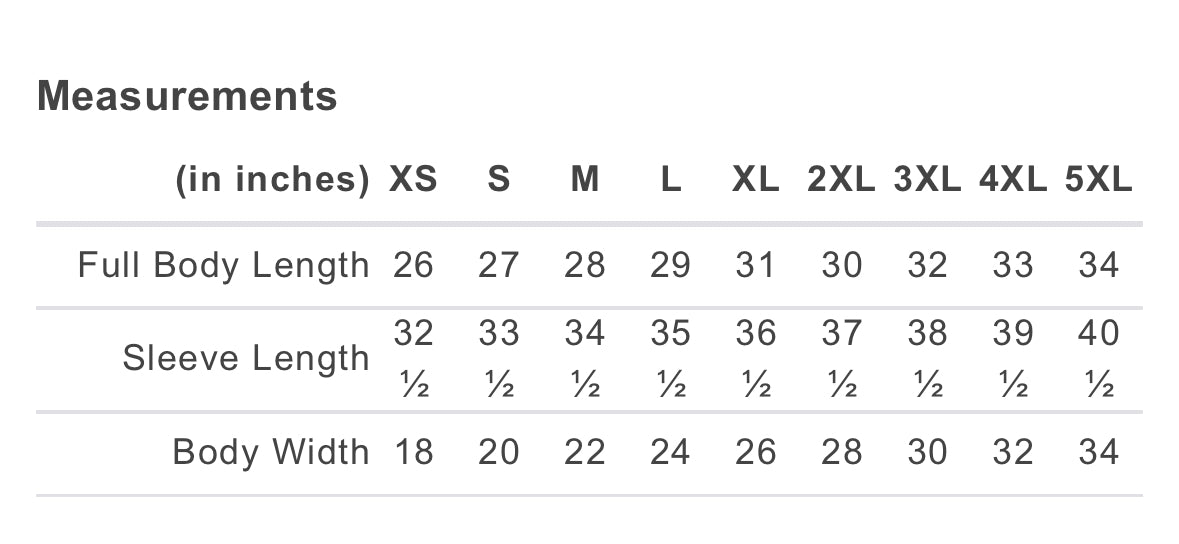The height and width of the screenshot is (544, 1179).
Task: Click the L size column header
Action: point(670,179)
